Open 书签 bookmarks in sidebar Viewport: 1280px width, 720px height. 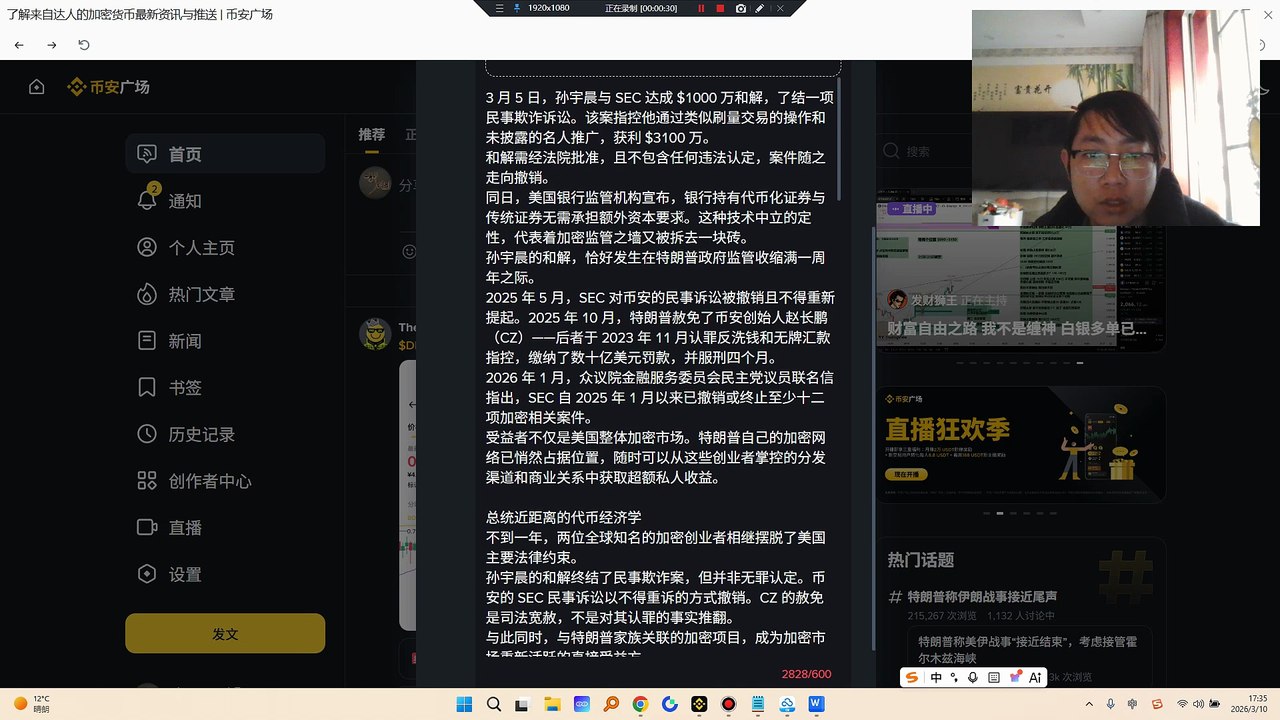pyautogui.click(x=225, y=388)
